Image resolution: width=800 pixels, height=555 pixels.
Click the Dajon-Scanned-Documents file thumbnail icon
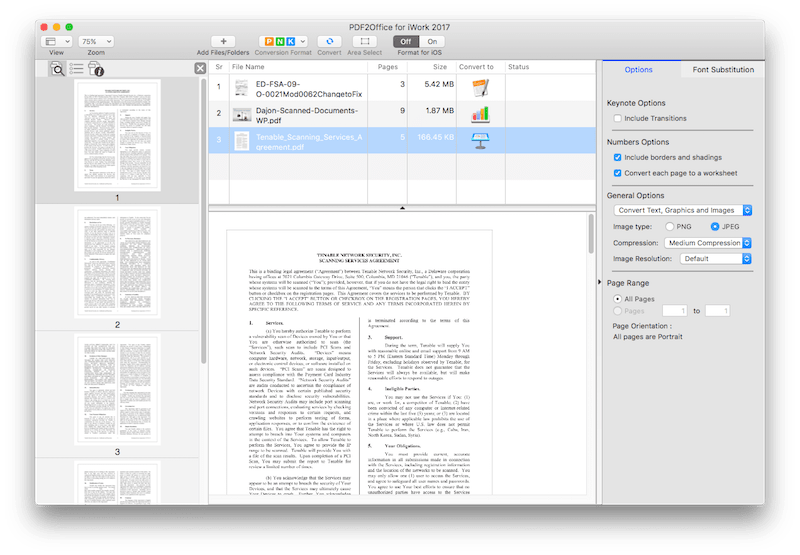242,114
